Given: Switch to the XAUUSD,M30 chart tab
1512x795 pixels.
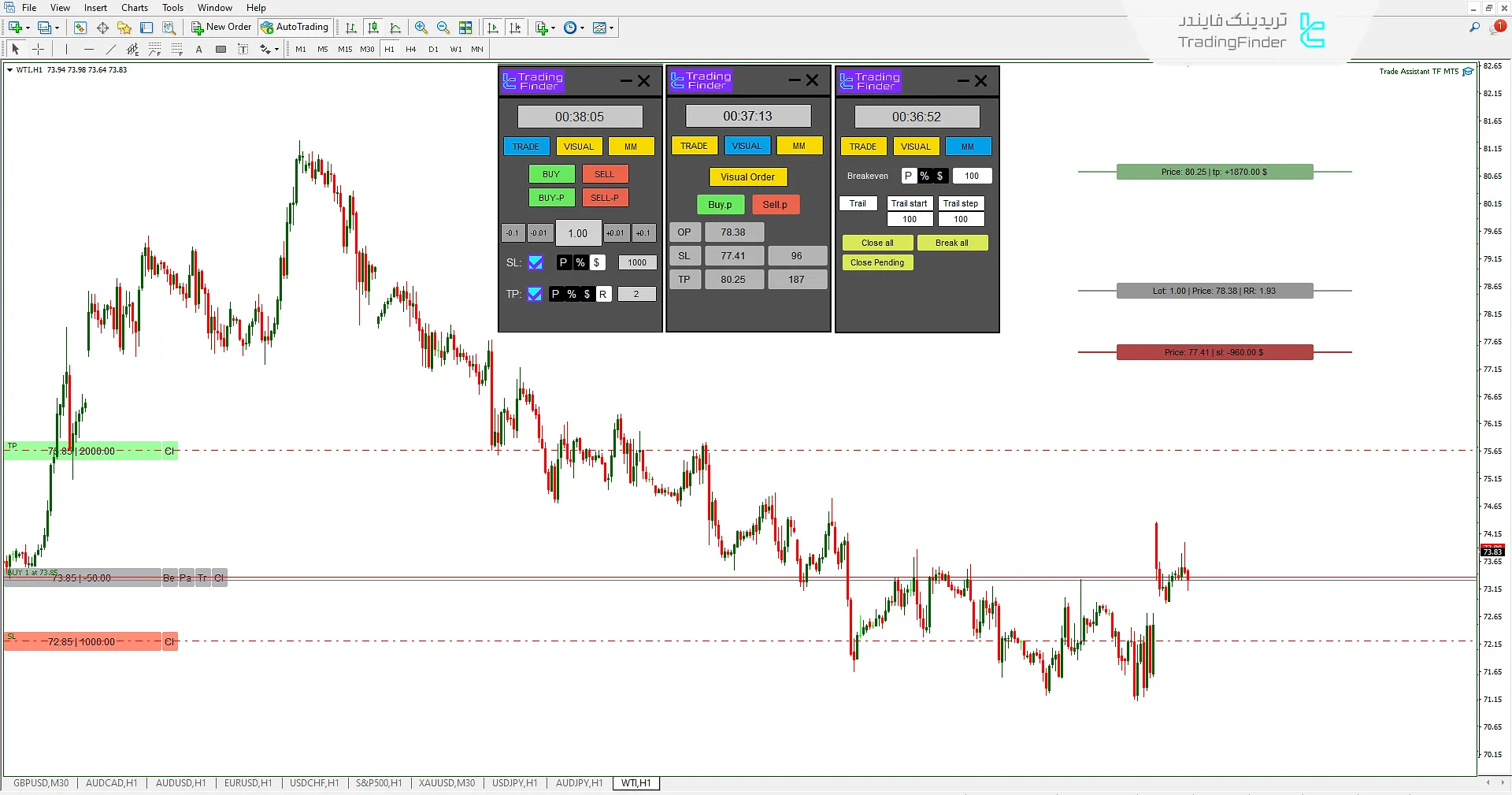Looking at the screenshot, I should pos(447,783).
